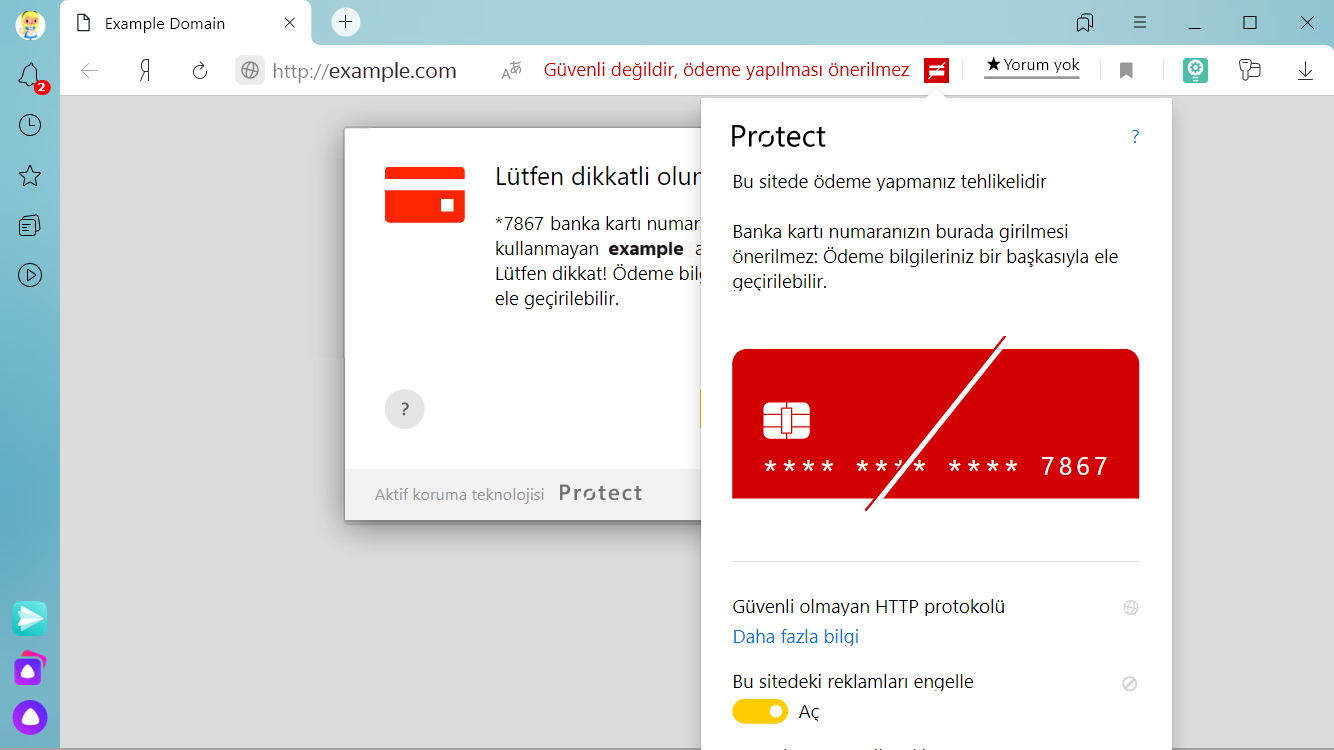Open the downloads arrow icon
The image size is (1334, 750).
1305,70
